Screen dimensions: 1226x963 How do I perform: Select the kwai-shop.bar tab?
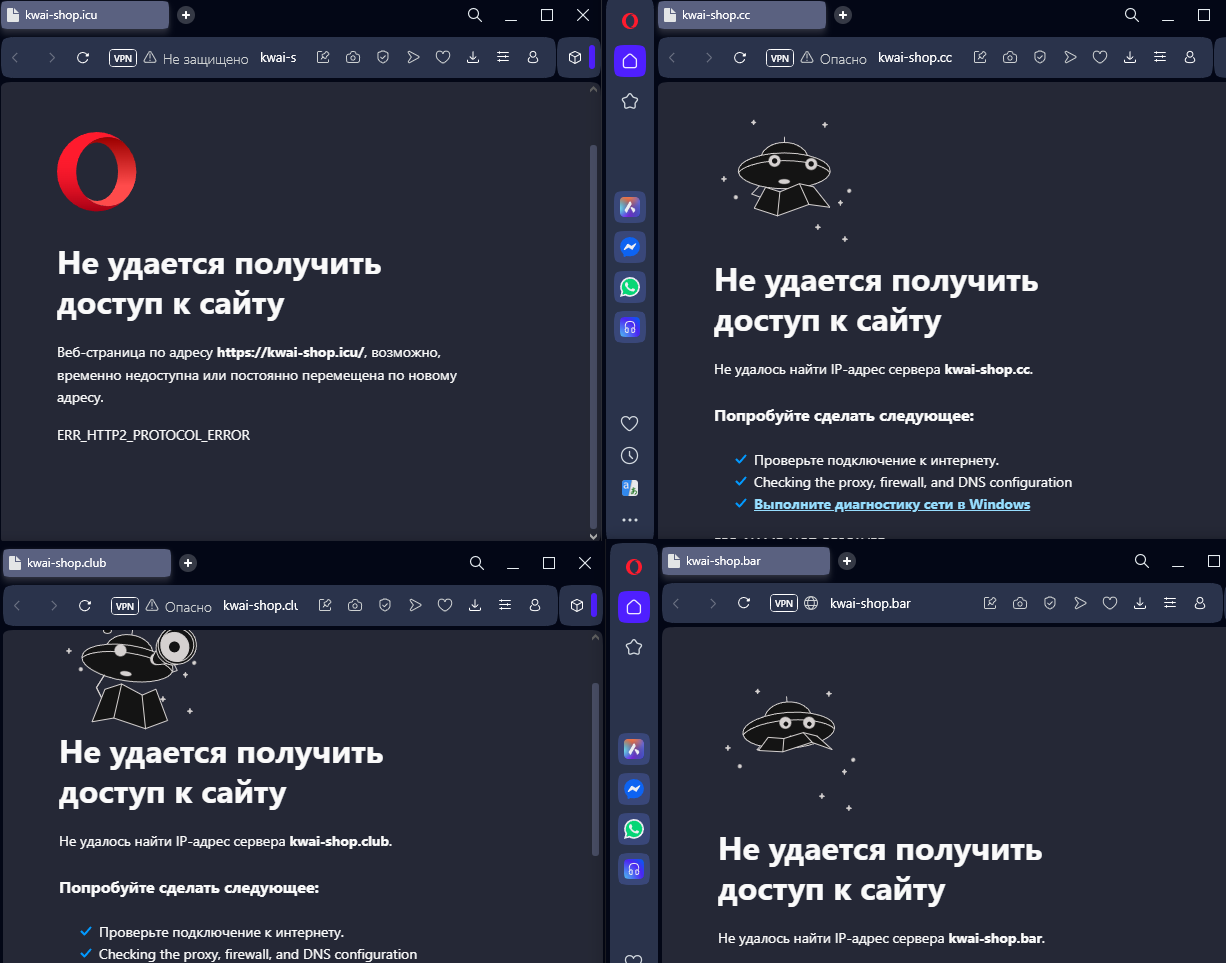(744, 561)
